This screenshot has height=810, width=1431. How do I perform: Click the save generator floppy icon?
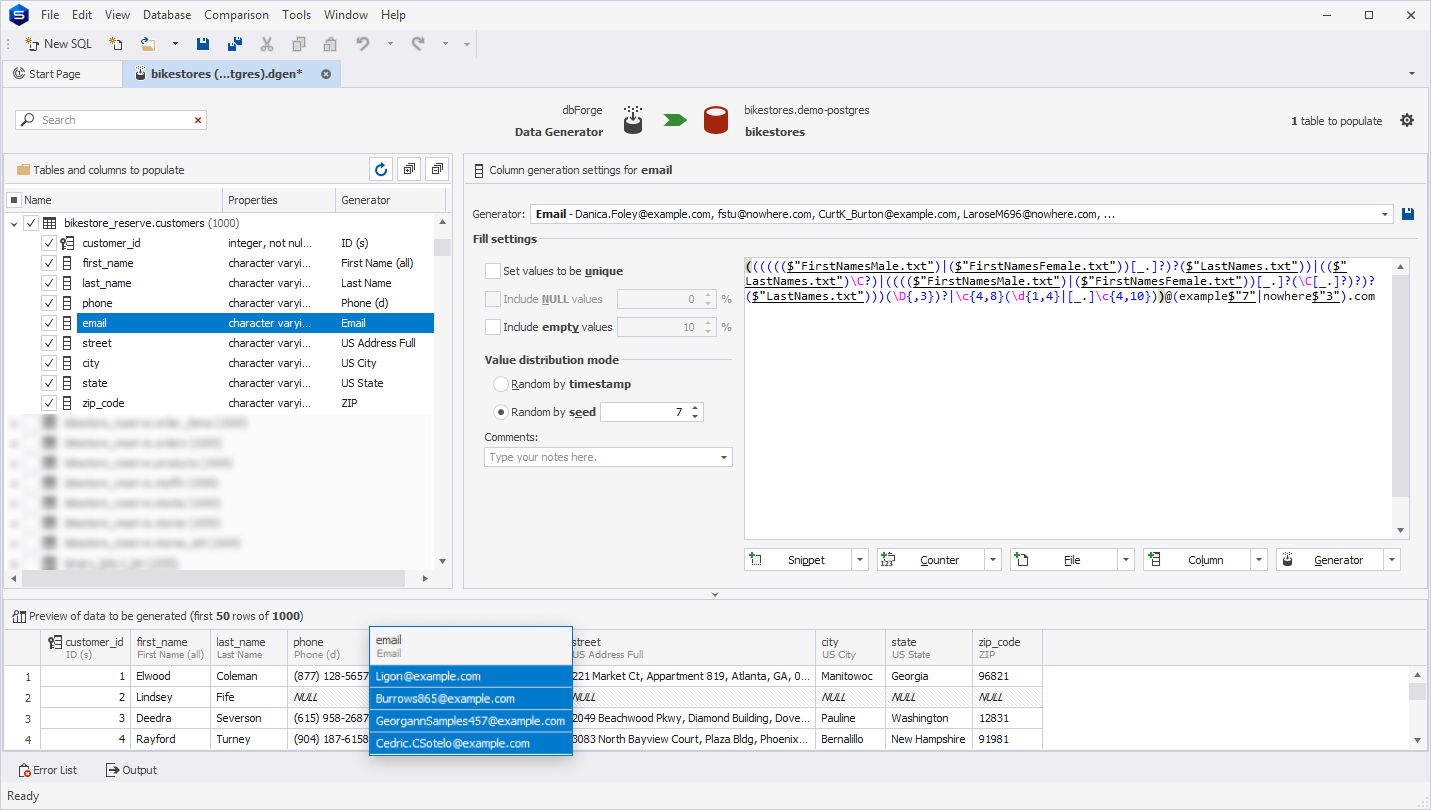pos(1409,214)
